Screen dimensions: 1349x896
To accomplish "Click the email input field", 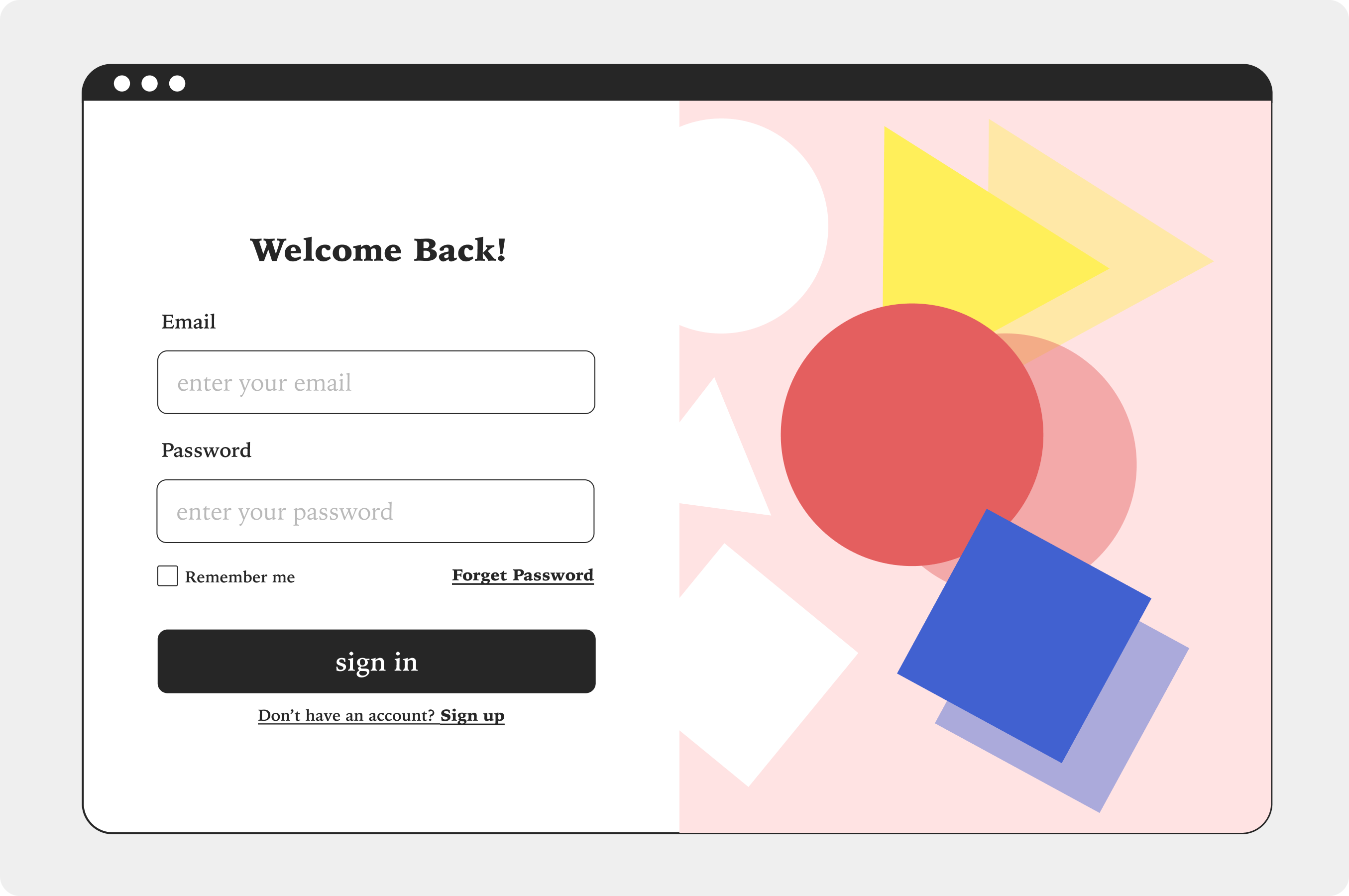I will coord(375,382).
